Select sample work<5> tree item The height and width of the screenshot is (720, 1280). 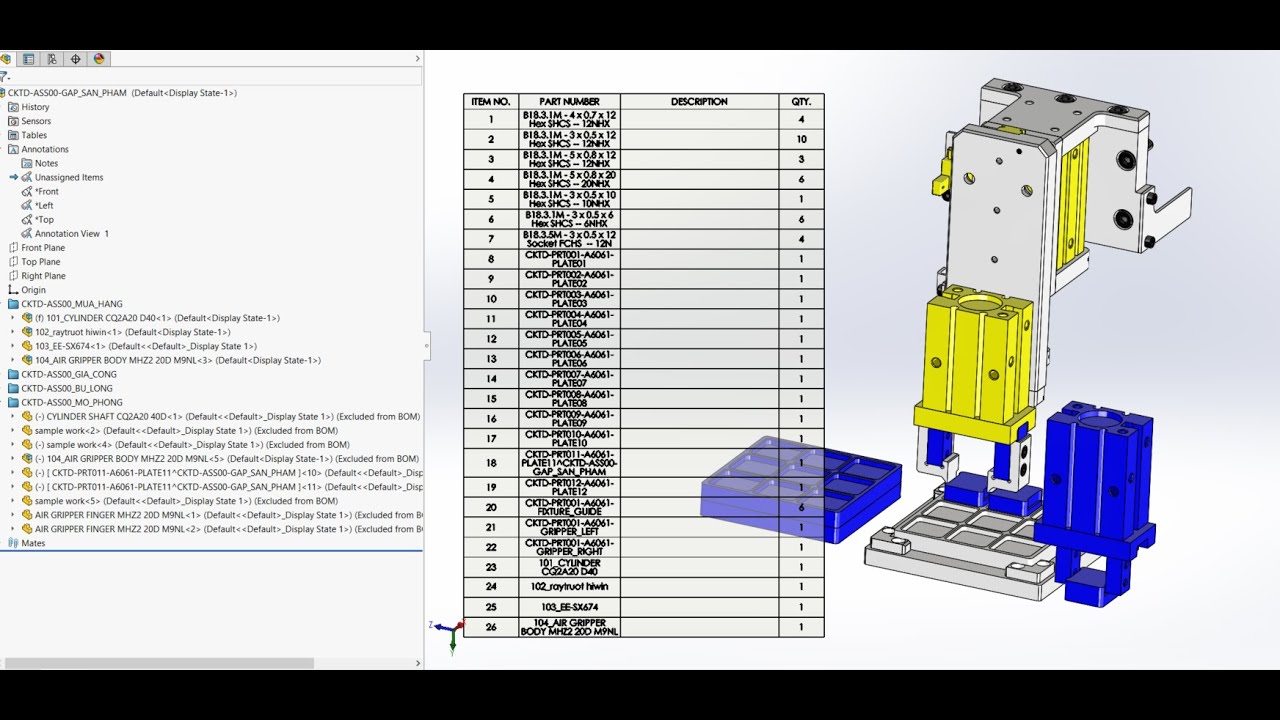point(179,501)
